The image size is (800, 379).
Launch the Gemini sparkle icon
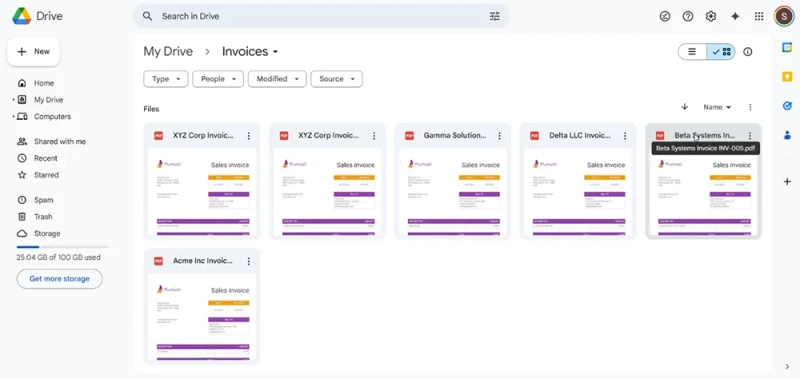pos(735,16)
